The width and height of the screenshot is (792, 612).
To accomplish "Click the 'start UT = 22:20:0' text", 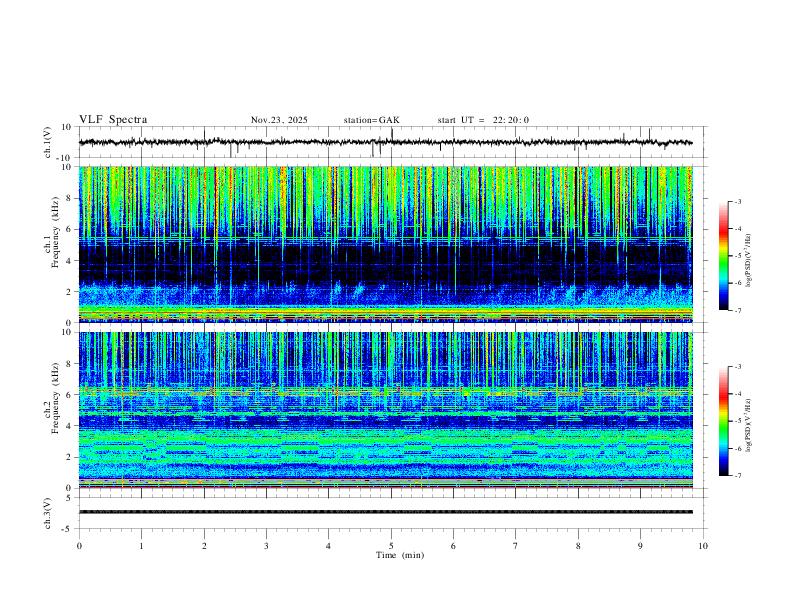I will tap(483, 120).
